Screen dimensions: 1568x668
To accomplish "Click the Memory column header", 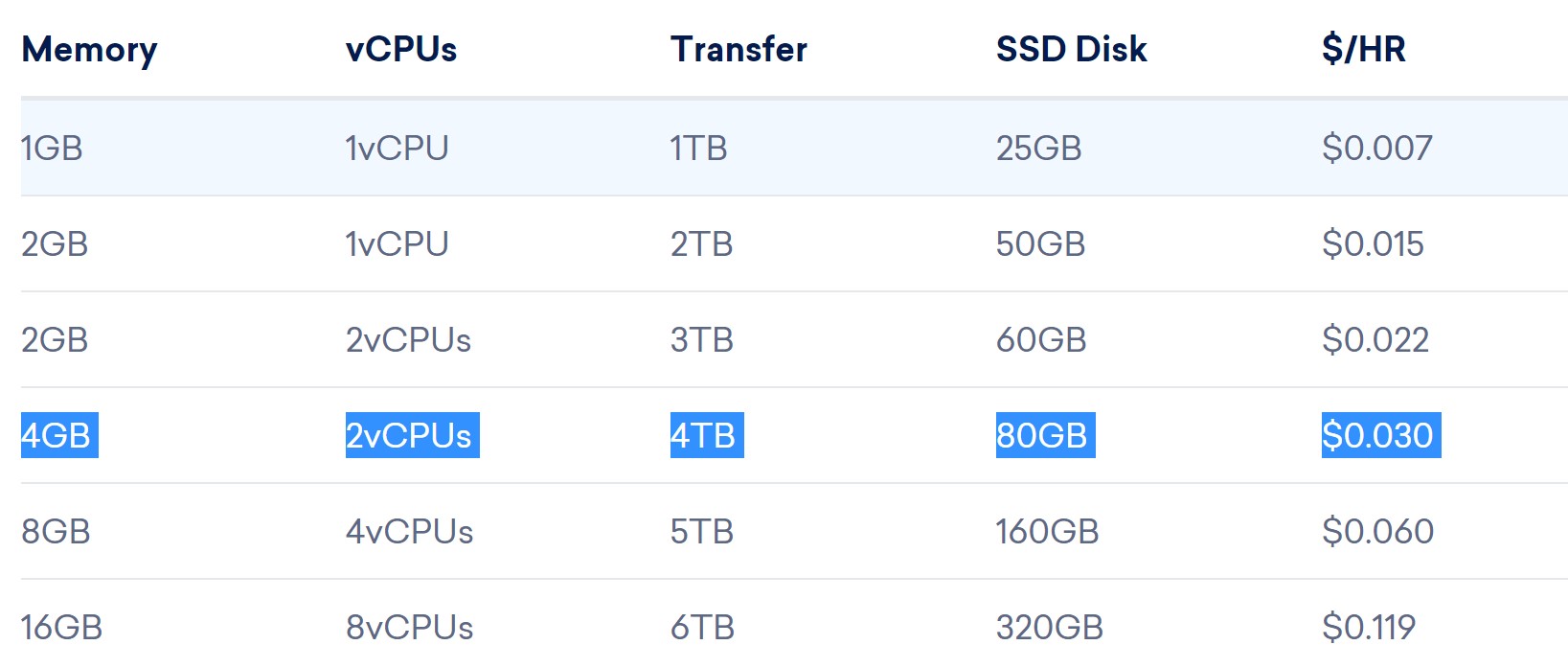I will (x=89, y=49).
